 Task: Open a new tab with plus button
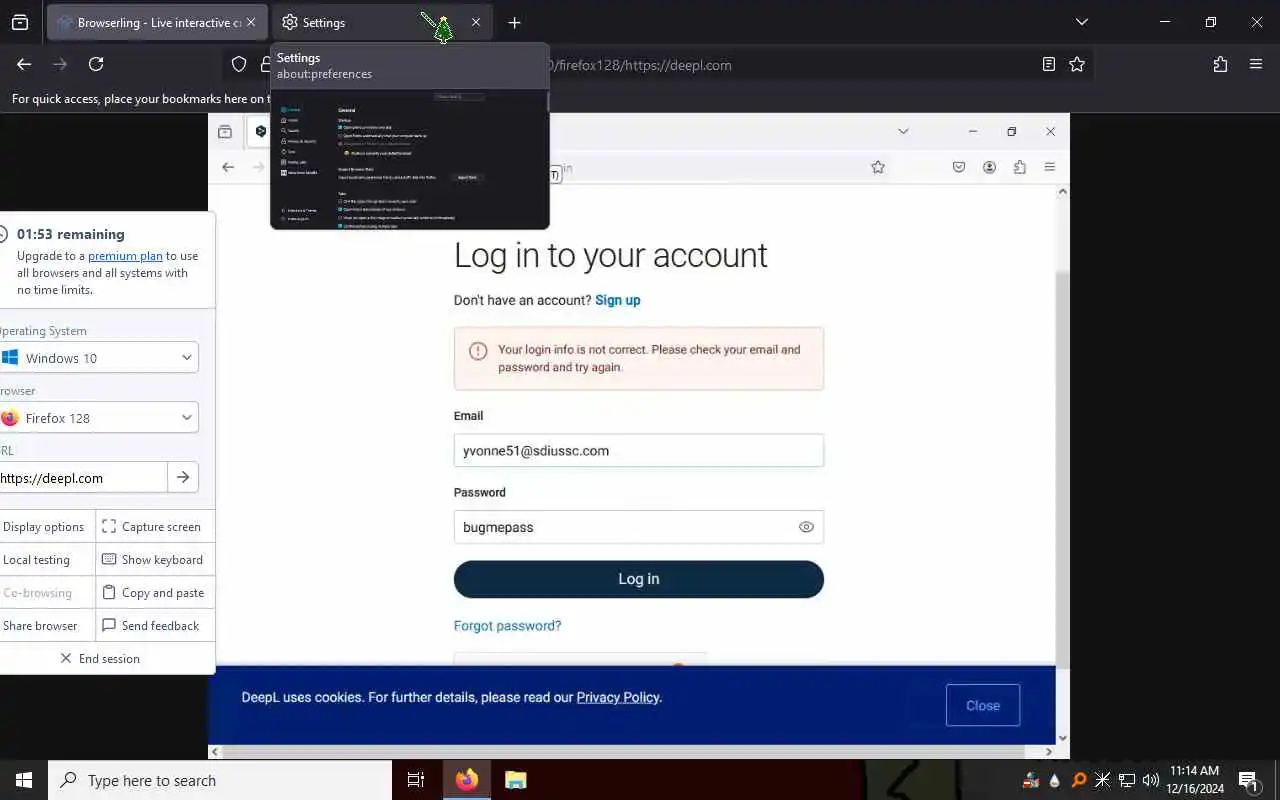pos(514,22)
